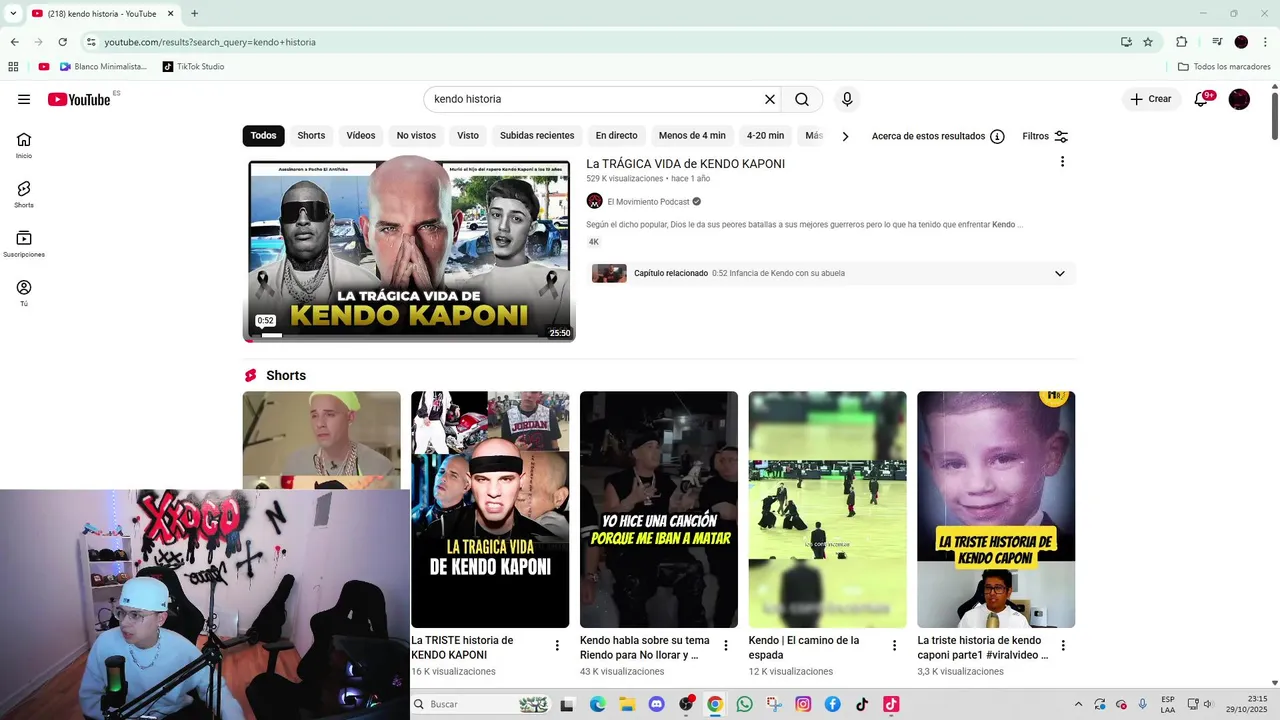Select Menos de 4 min chip
Screen dimensions: 1280x720
pos(692,136)
